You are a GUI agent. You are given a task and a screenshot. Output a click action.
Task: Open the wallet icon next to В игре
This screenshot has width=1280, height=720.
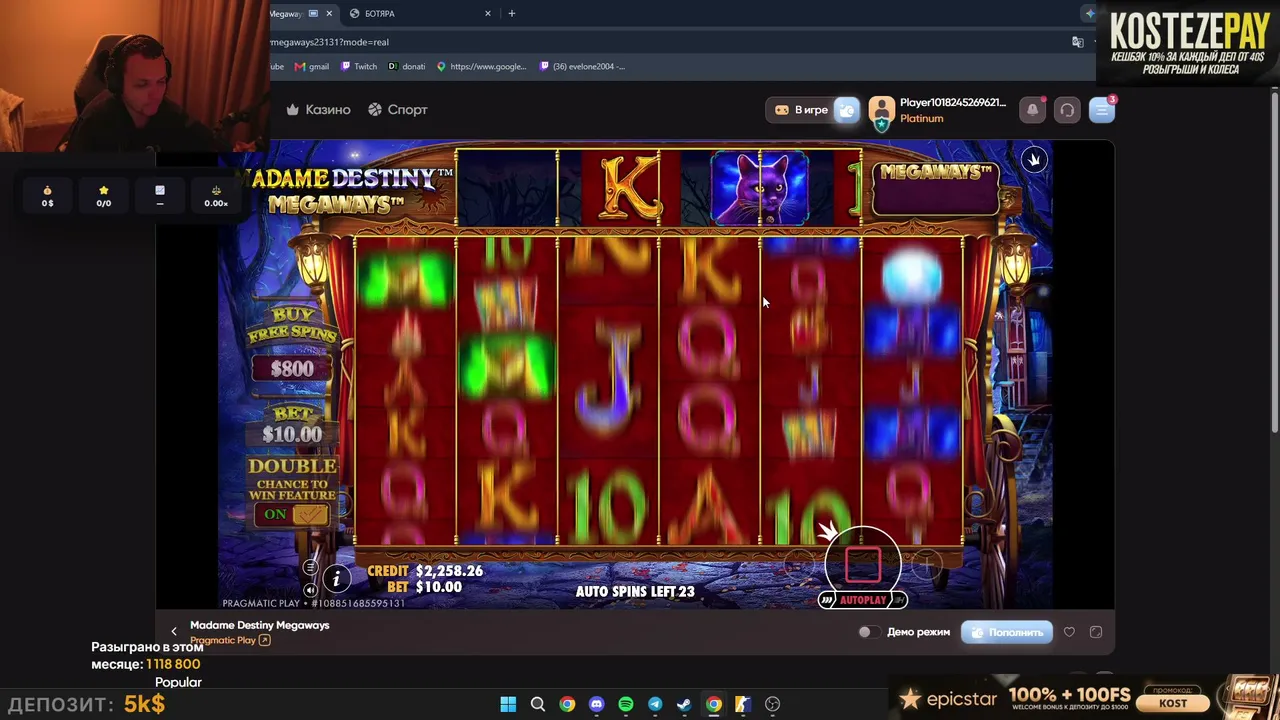click(x=846, y=110)
